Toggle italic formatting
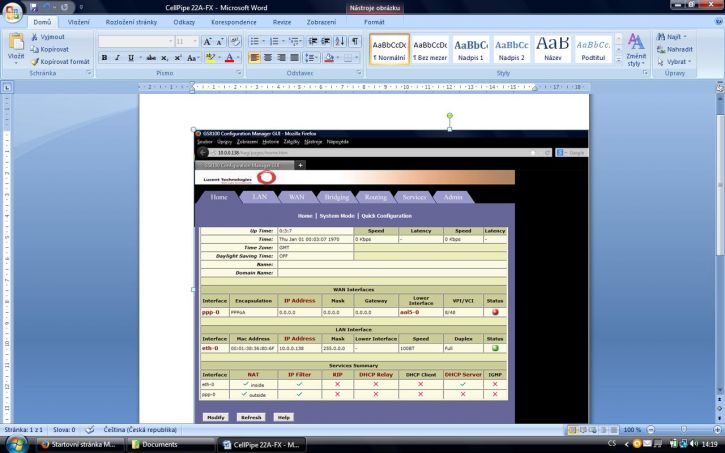Screen dimensions: 725x453 [117, 58]
